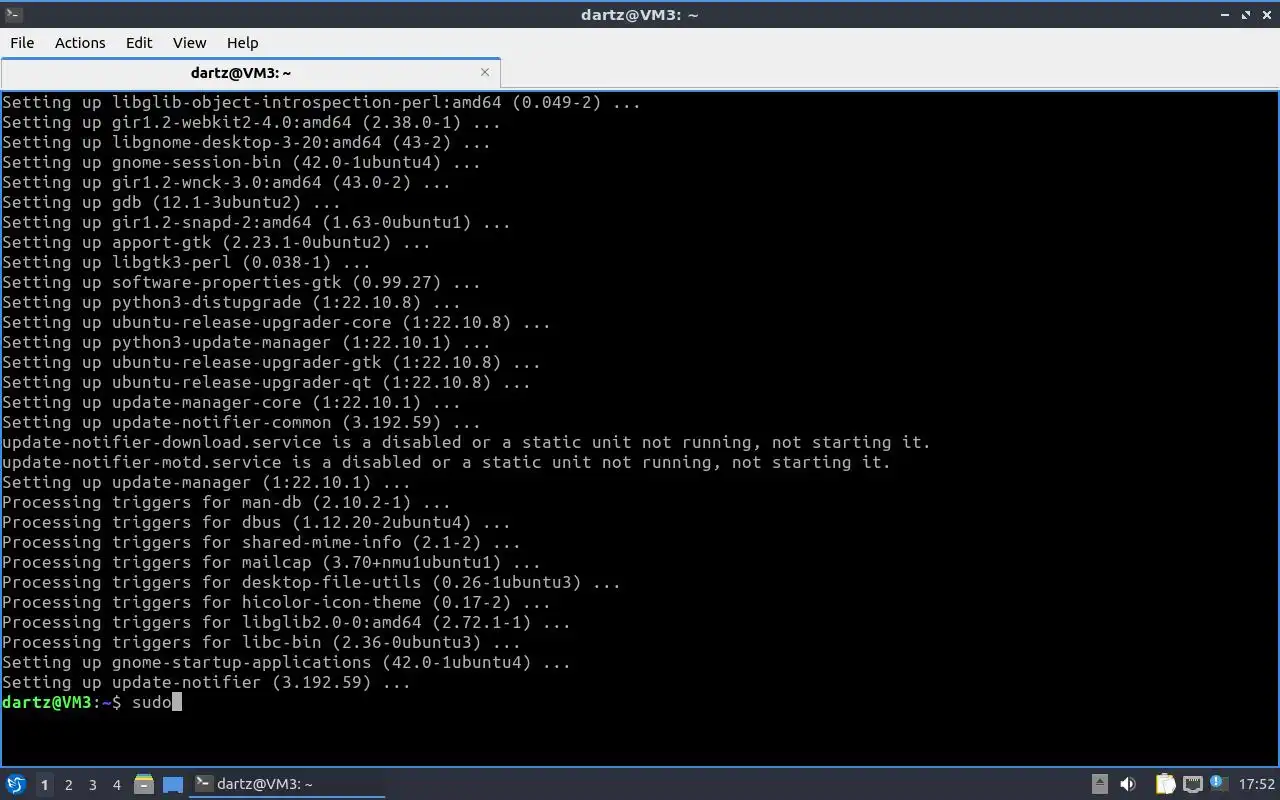Click 'update-notifier-download.service is a disabled' line
This screenshot has width=1280, height=800.
click(x=466, y=442)
